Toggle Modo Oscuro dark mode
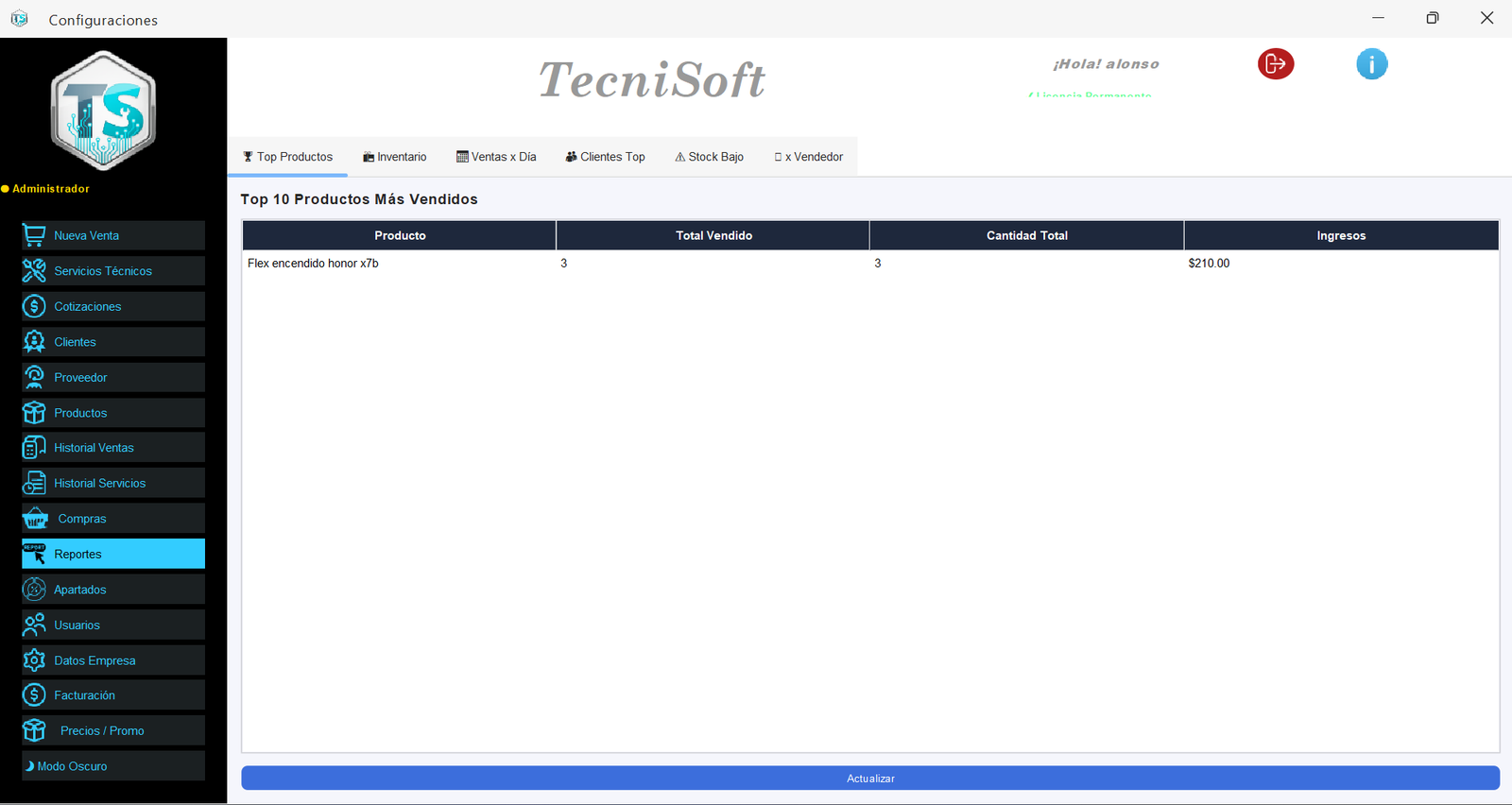The height and width of the screenshot is (805, 1512). pyautogui.click(x=113, y=766)
